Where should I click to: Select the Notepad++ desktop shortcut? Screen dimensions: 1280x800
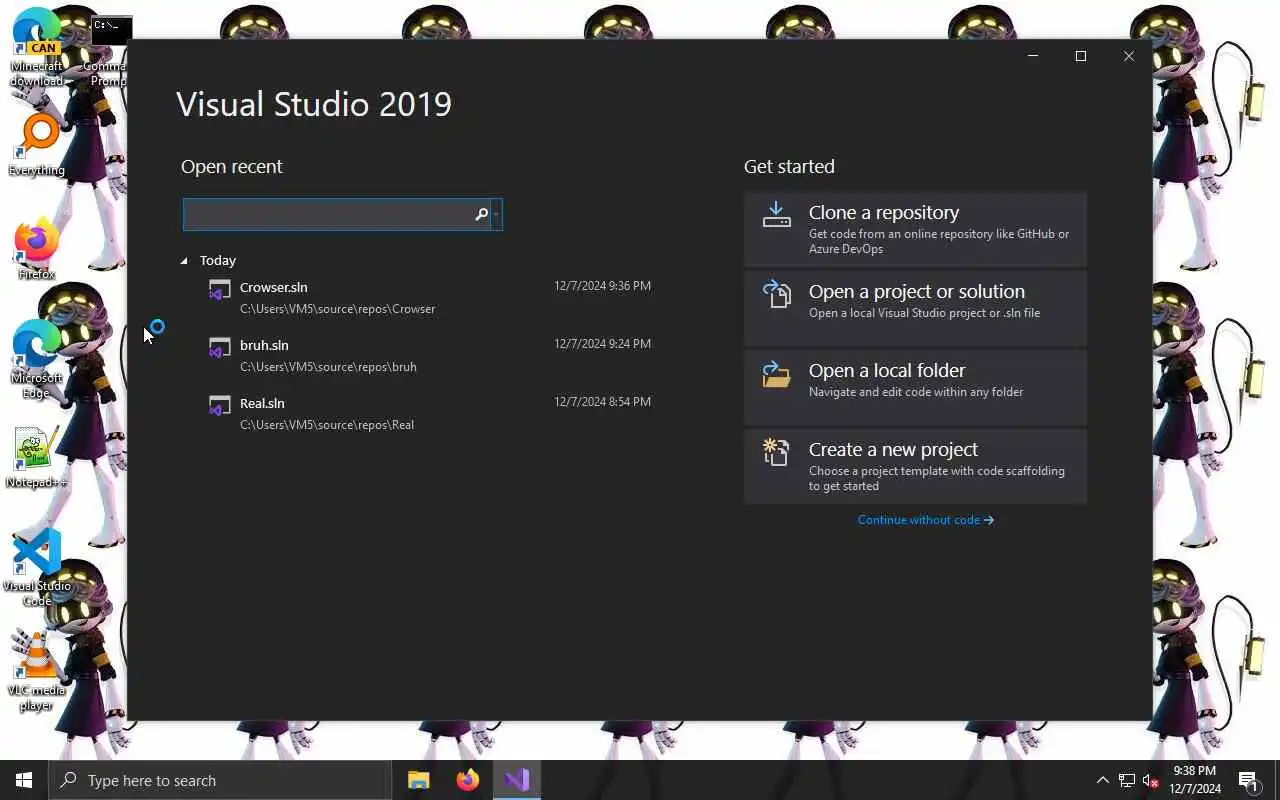[37, 458]
